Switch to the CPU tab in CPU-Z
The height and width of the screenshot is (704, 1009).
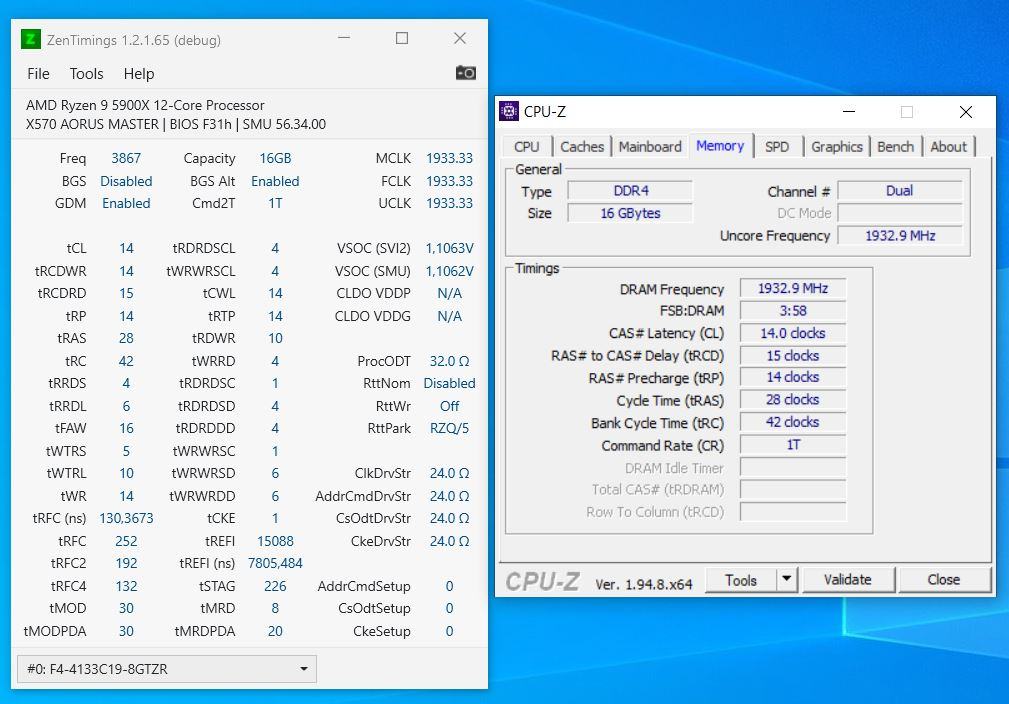(x=526, y=147)
